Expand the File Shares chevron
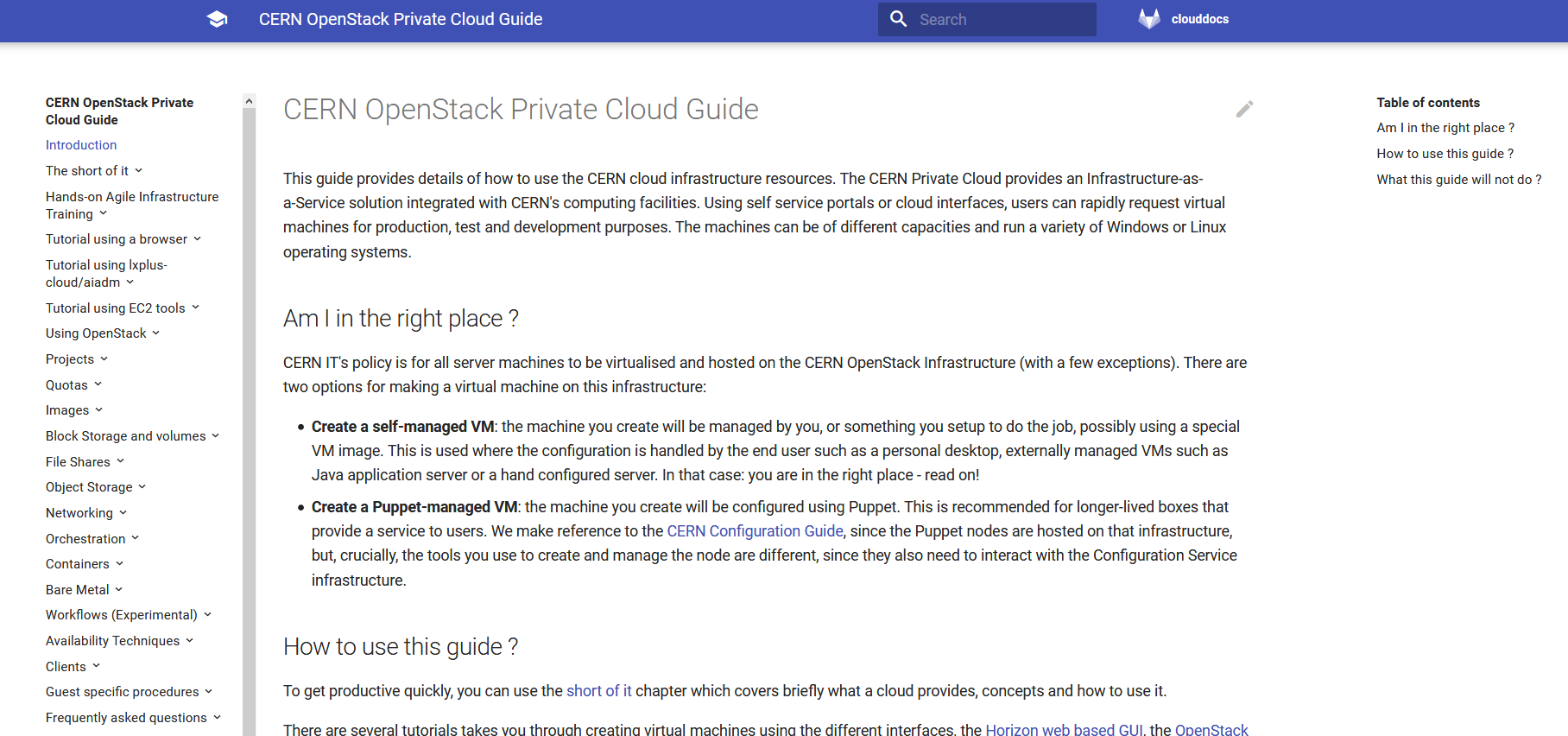Image resolution: width=1568 pixels, height=736 pixels. point(121,461)
